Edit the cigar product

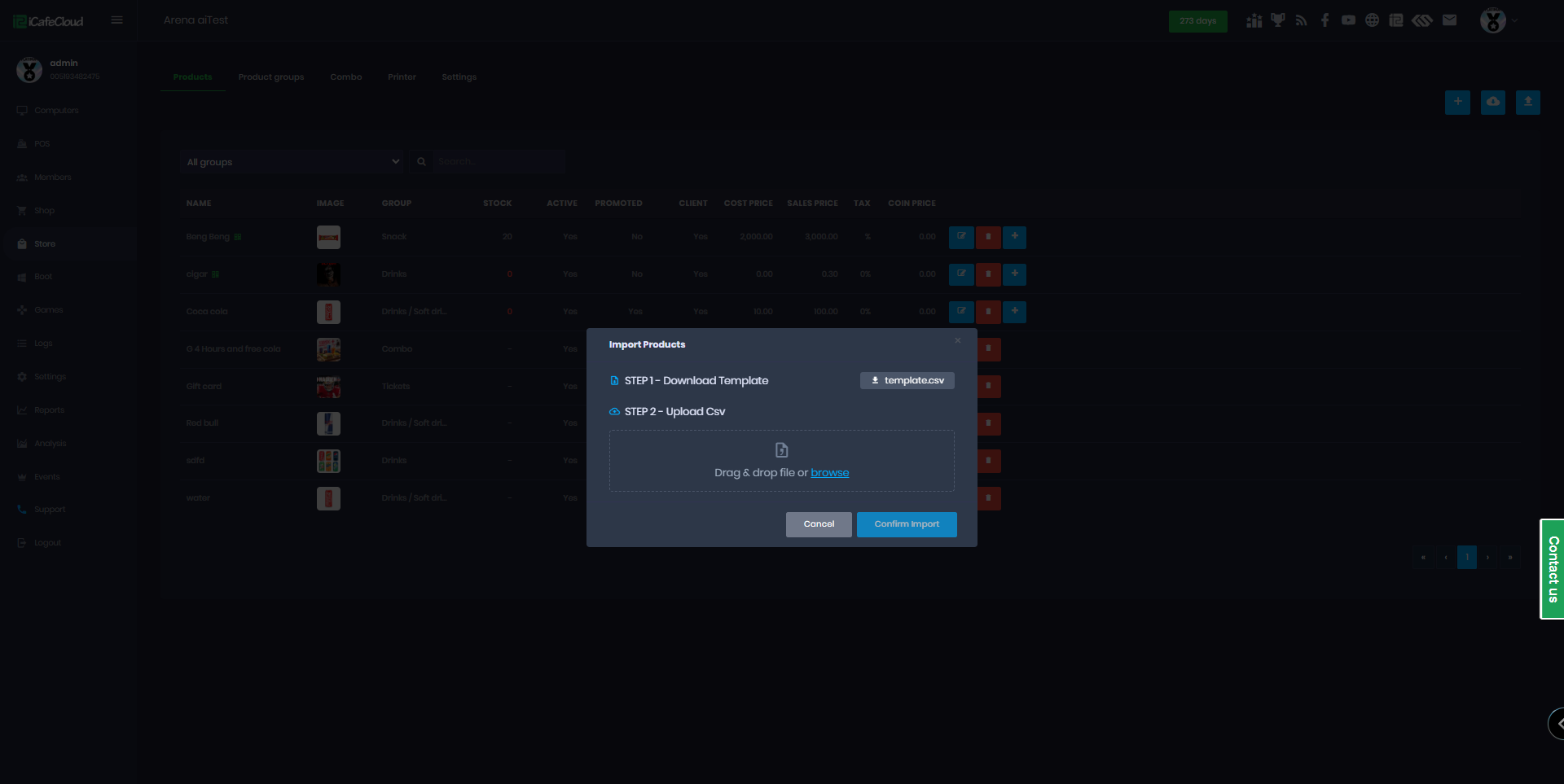point(961,274)
